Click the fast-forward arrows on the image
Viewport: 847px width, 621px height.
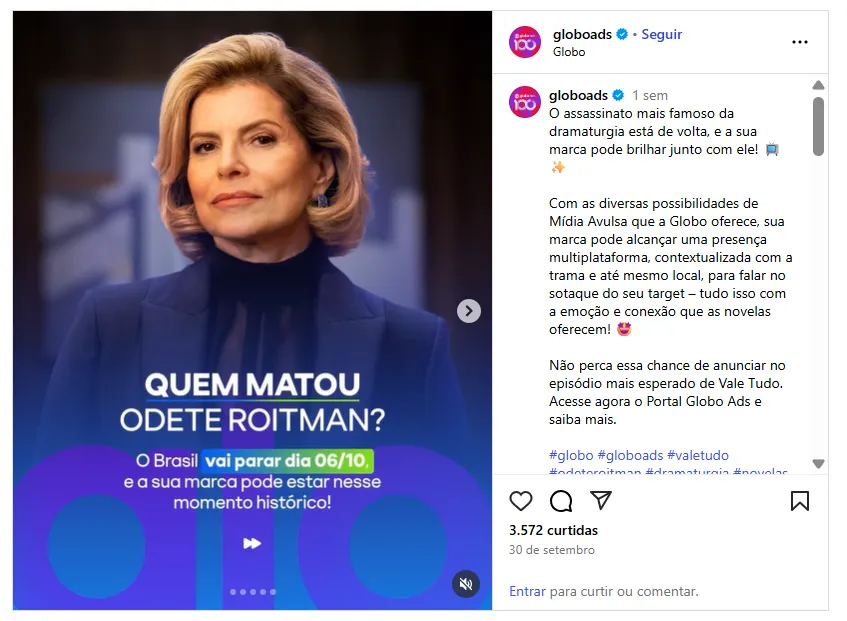252,543
